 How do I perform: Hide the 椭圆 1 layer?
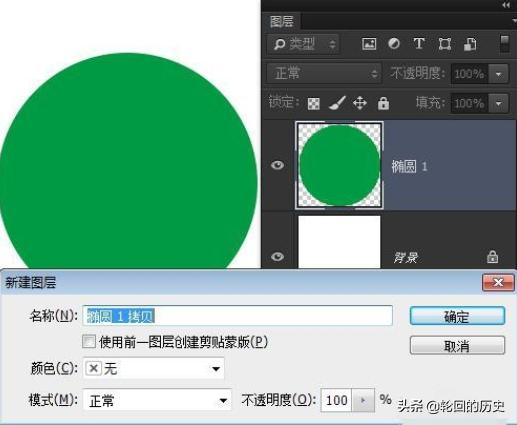277,165
